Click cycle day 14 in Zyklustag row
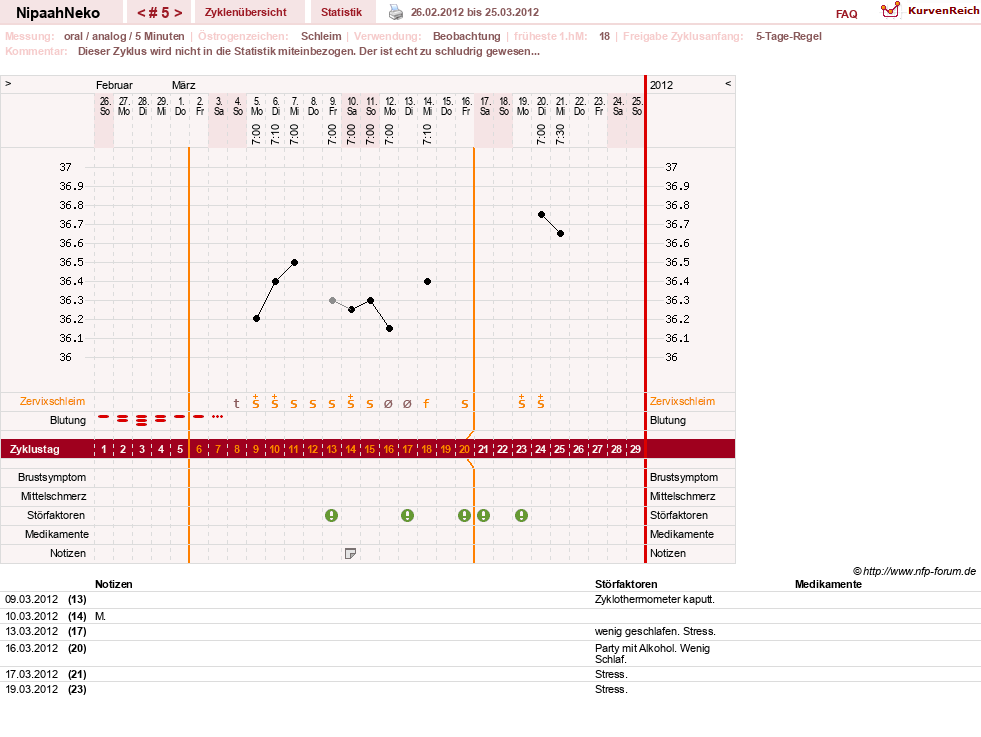Viewport: 981px width, 737px height. (x=350, y=449)
